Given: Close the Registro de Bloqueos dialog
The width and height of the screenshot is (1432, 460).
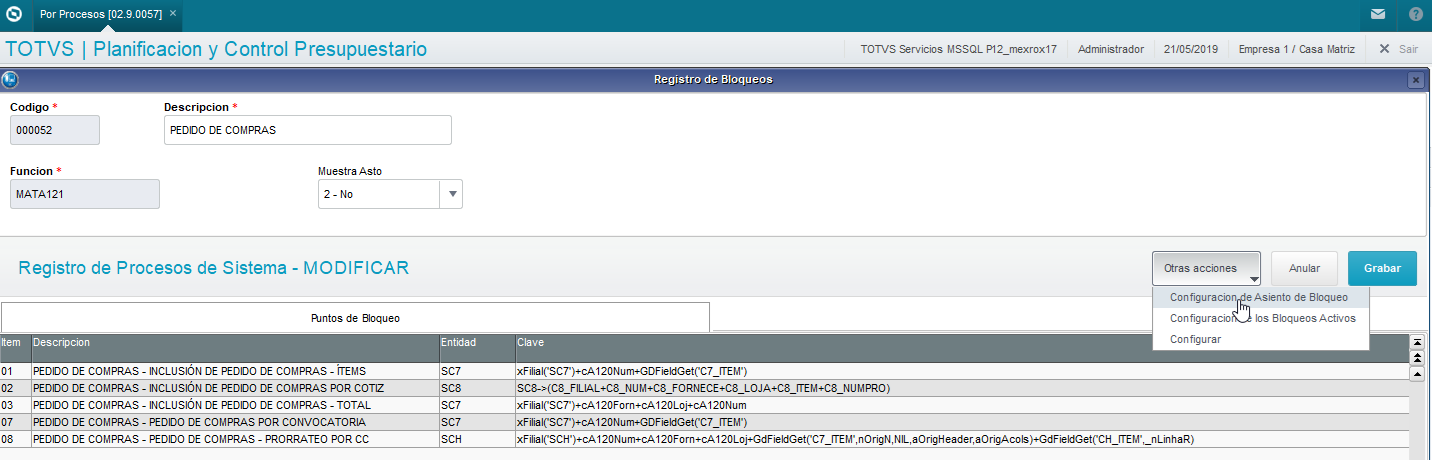Looking at the screenshot, I should [1415, 80].
